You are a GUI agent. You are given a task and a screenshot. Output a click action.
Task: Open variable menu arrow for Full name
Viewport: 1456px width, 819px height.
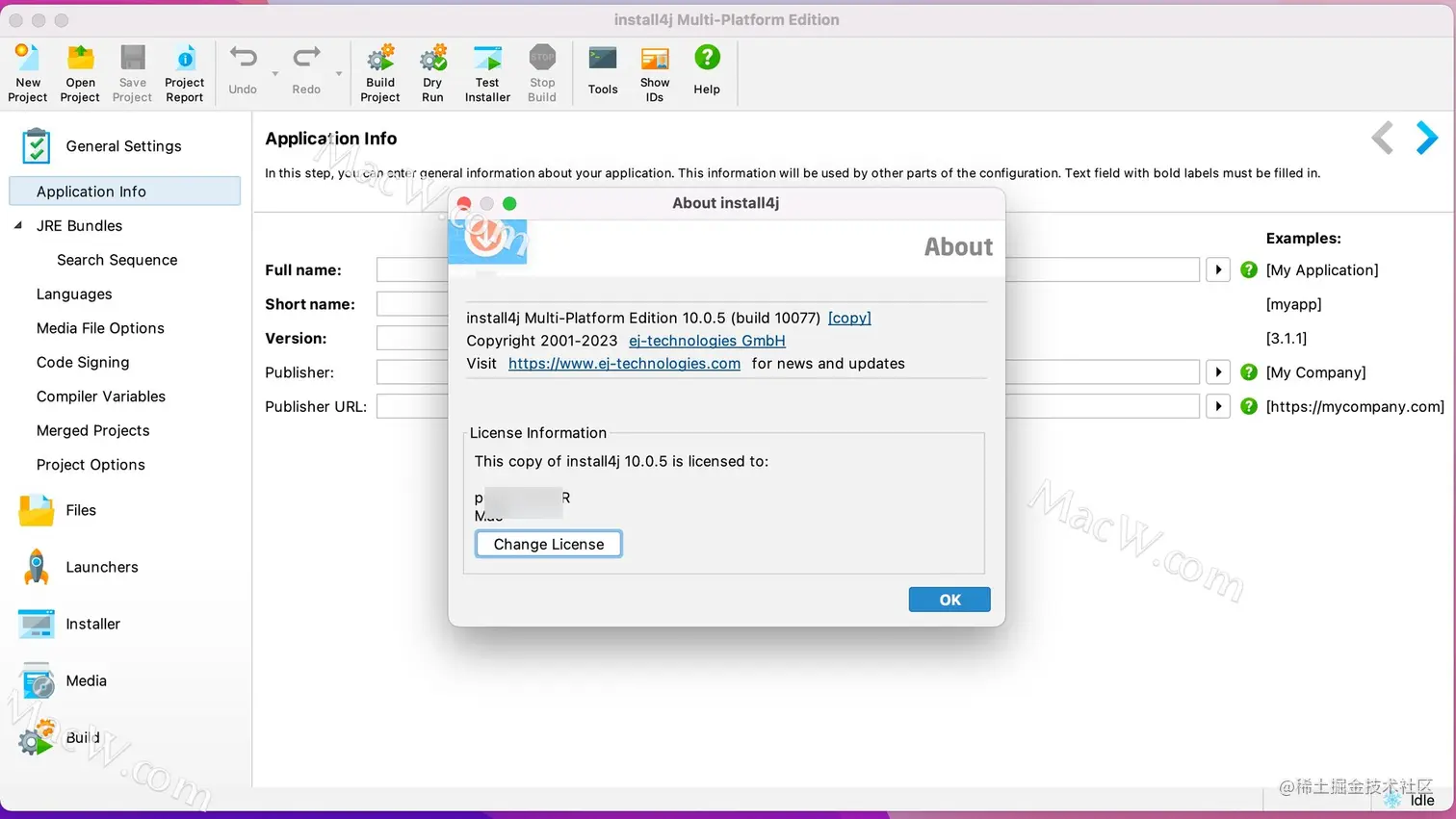(1218, 270)
